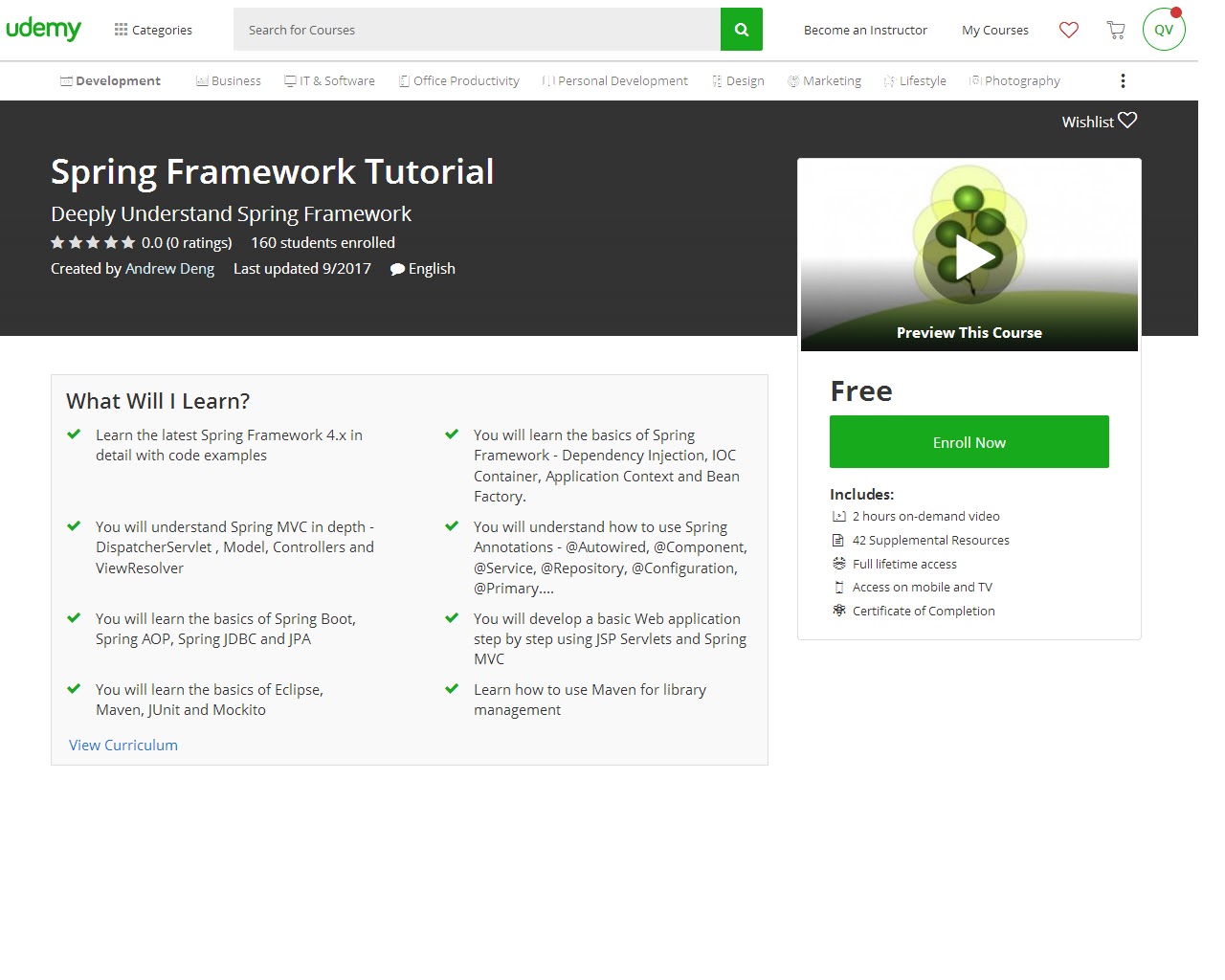The image size is (1225, 980).
Task: Click the Full lifetime access icon
Action: [839, 564]
